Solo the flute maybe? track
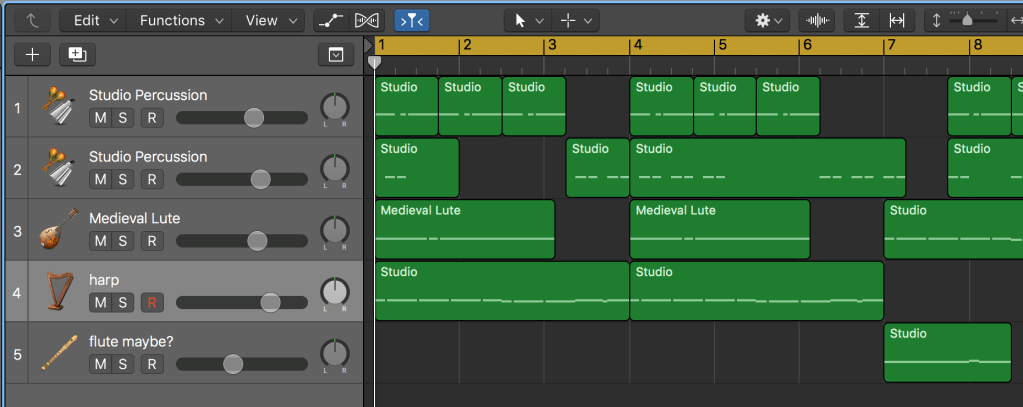Image resolution: width=1023 pixels, height=407 pixels. click(x=123, y=364)
